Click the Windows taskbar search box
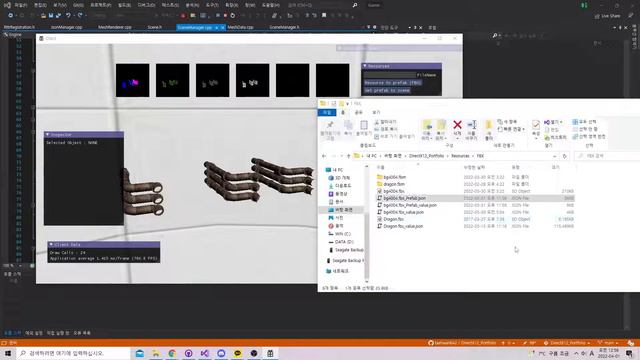This screenshot has width=640, height=360. [73, 353]
